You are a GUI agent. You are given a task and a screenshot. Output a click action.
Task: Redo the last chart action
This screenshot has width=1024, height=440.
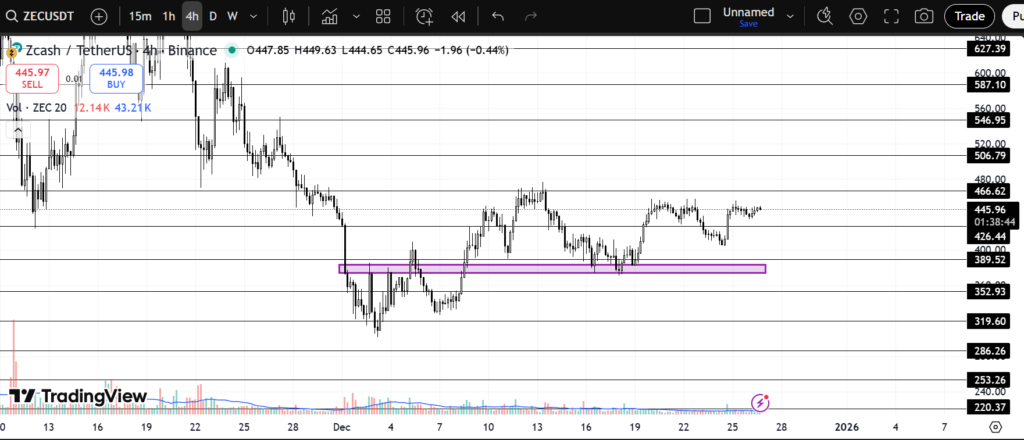click(531, 16)
